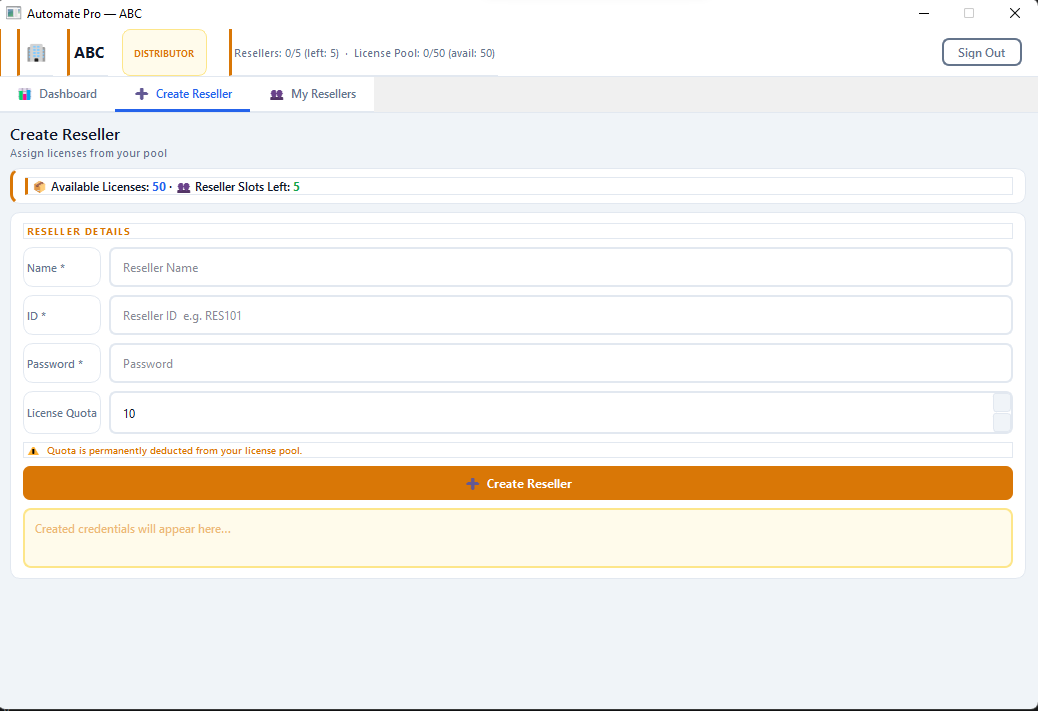1038x711 pixels.
Task: Click the created credentials output box
Action: [x=518, y=538]
